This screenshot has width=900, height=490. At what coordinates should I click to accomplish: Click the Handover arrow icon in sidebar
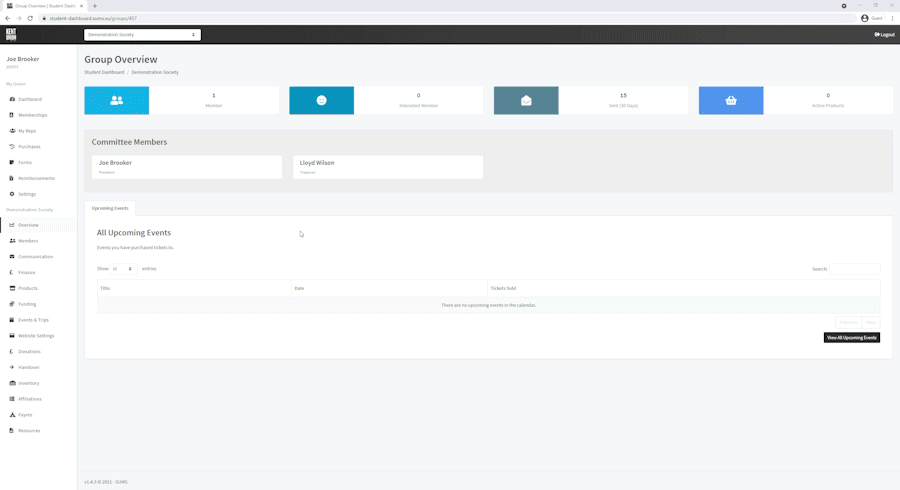tap(12, 367)
